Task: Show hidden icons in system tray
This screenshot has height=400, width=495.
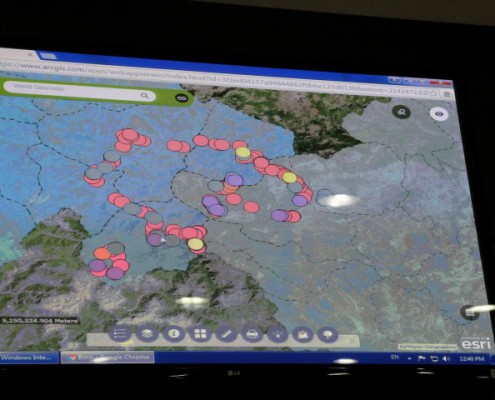Action: [x=409, y=358]
